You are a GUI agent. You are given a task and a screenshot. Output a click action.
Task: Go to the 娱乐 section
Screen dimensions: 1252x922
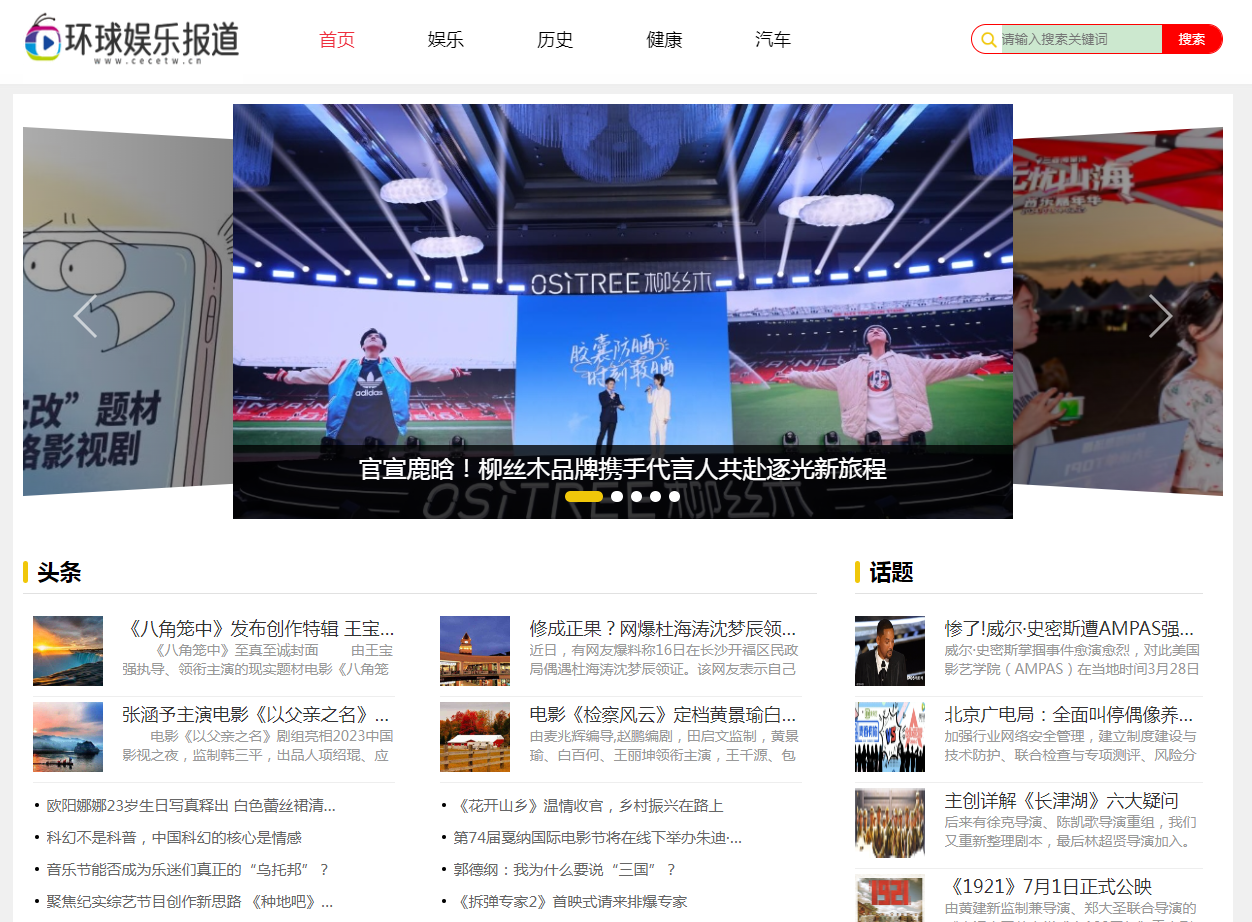(x=446, y=40)
